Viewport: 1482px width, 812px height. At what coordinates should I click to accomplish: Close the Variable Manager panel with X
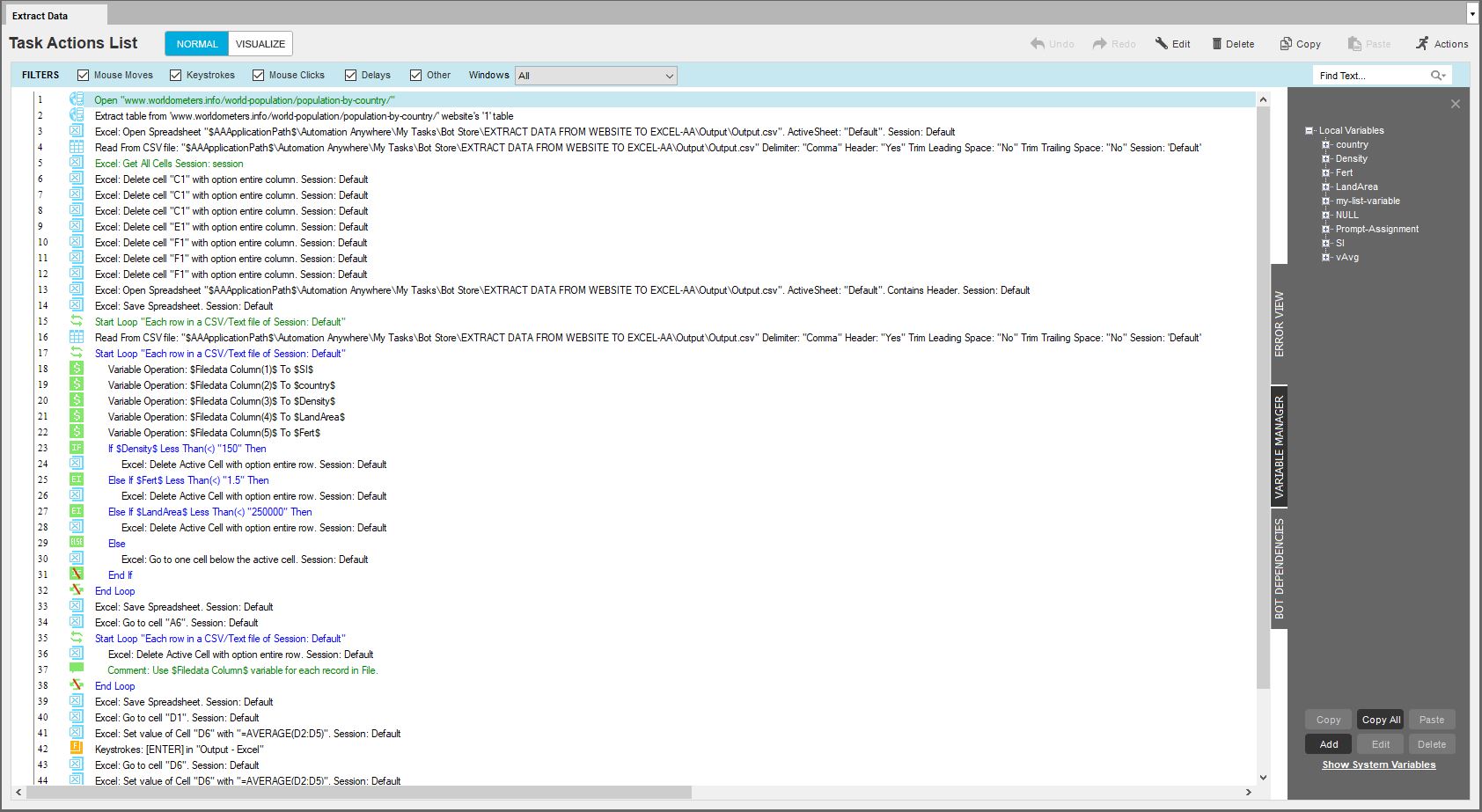1456,104
